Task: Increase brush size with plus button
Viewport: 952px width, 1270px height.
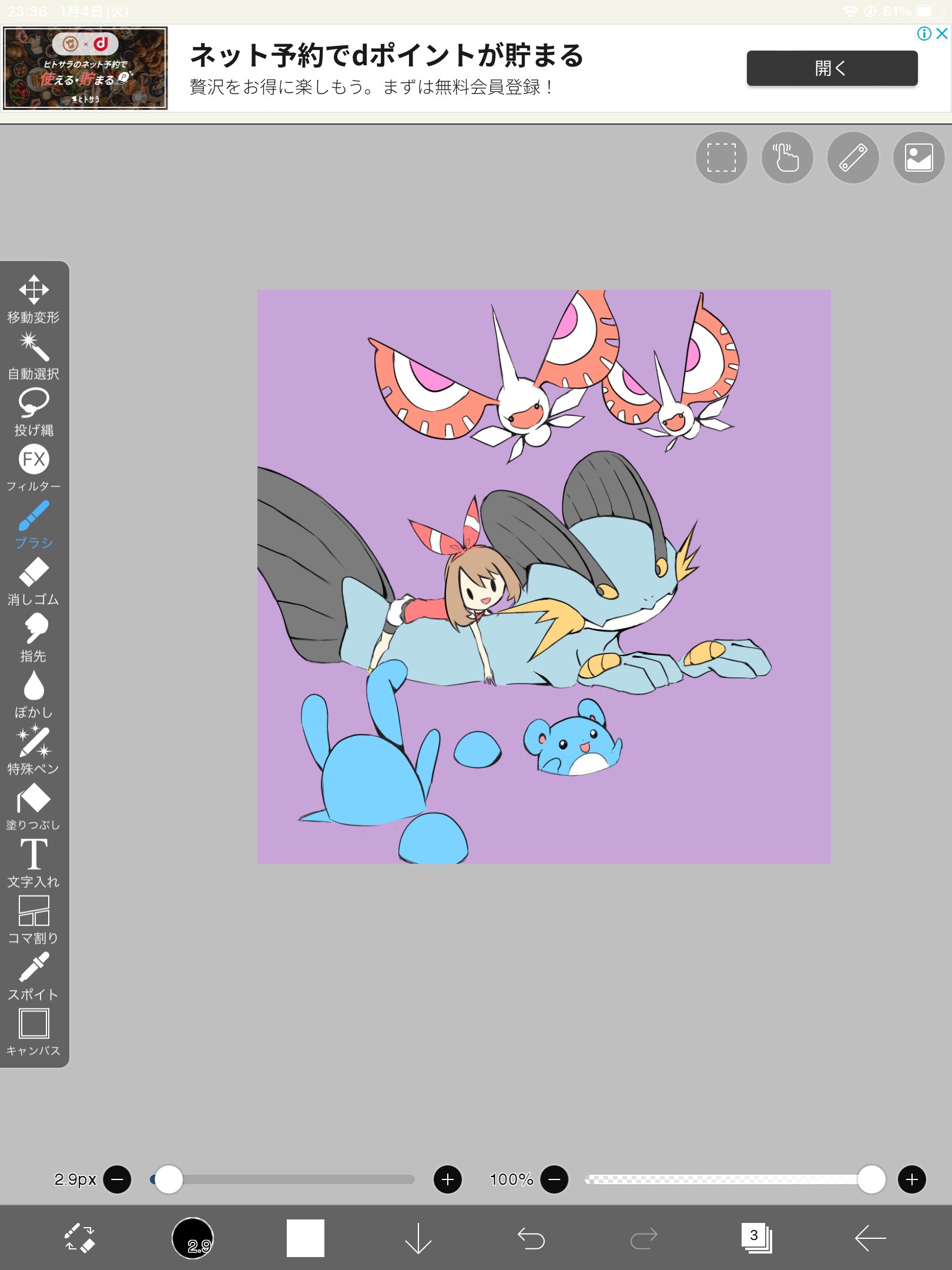Action: point(447,1179)
